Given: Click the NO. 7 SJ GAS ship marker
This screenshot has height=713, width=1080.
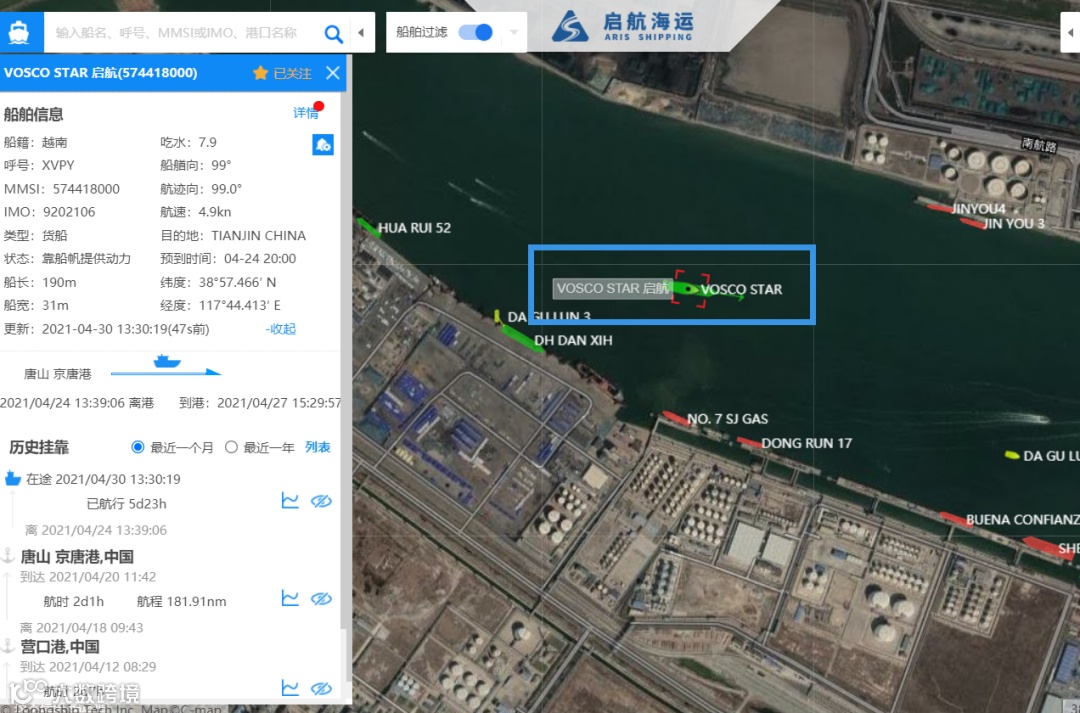Looking at the screenshot, I should [x=675, y=418].
